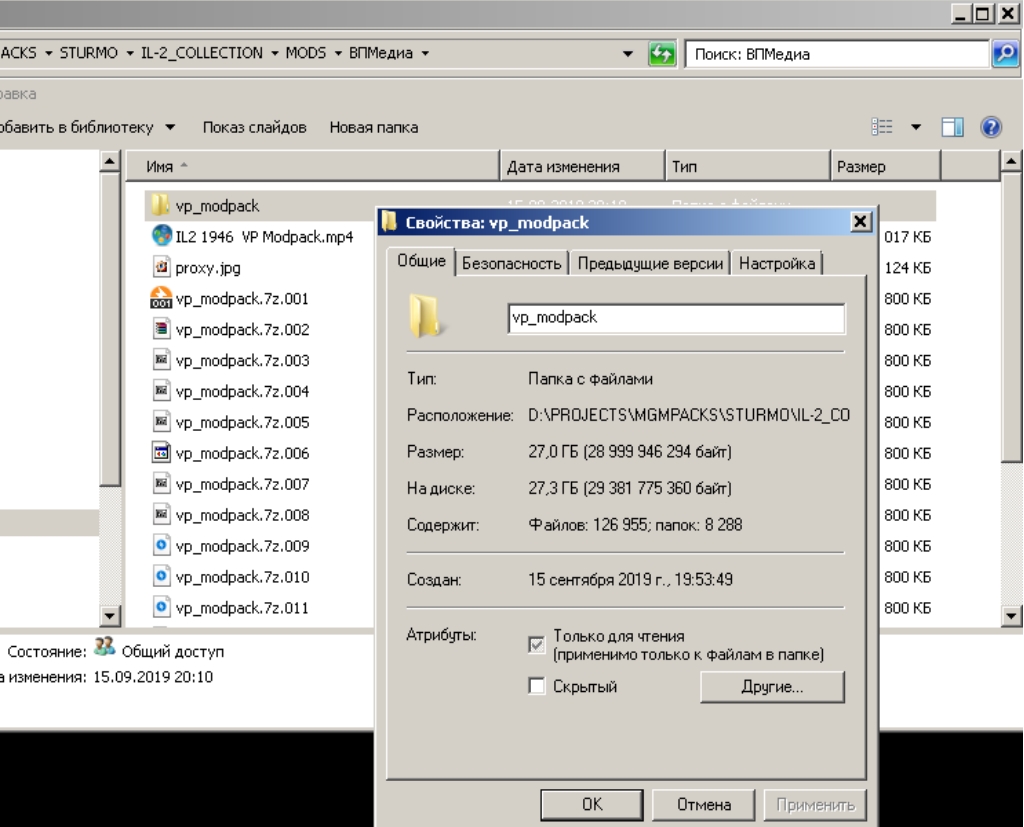Toggle the read-only attribute checkbox
1024x827 pixels.
[536, 645]
